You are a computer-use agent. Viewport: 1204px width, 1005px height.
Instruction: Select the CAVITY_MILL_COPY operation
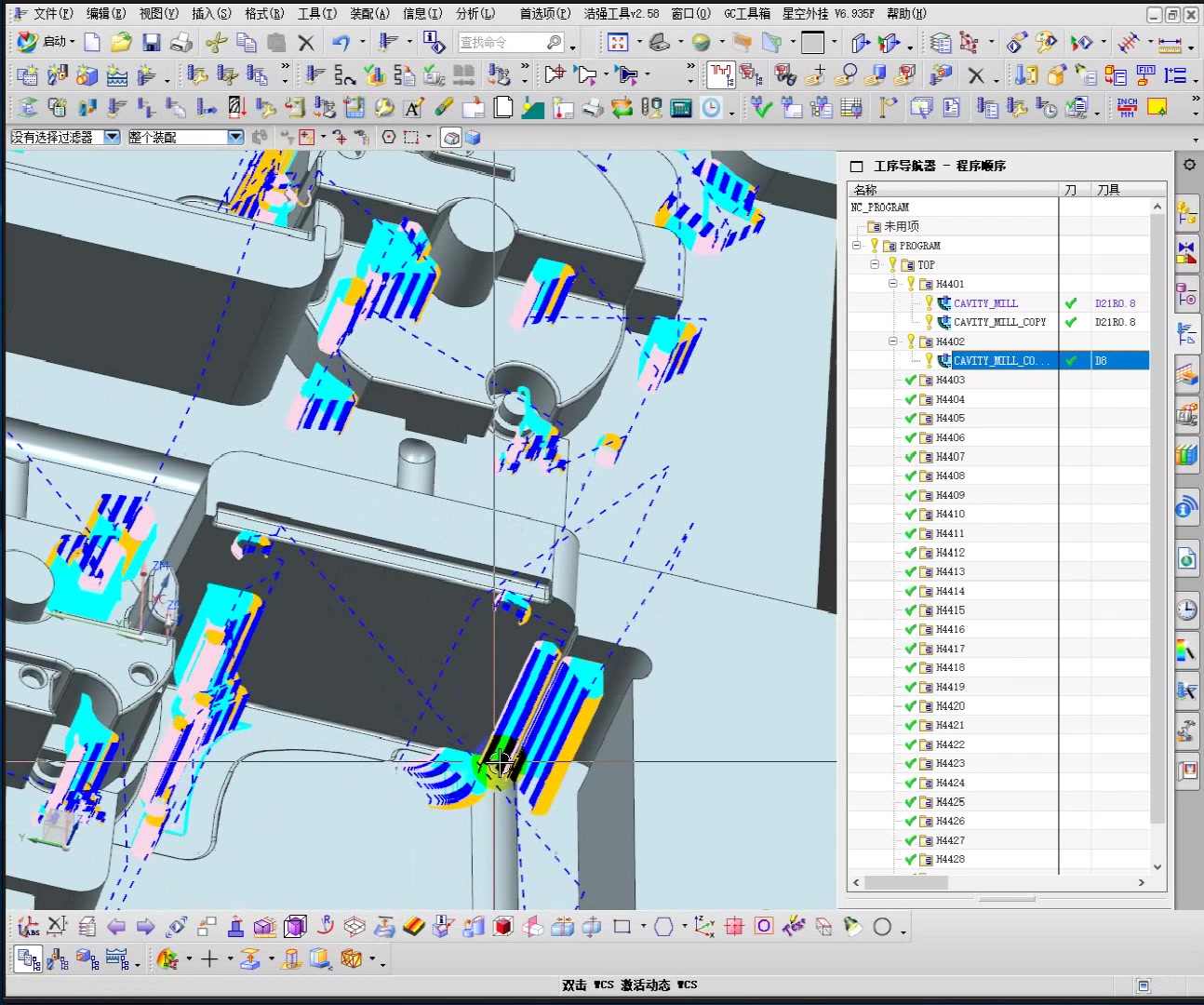(999, 322)
